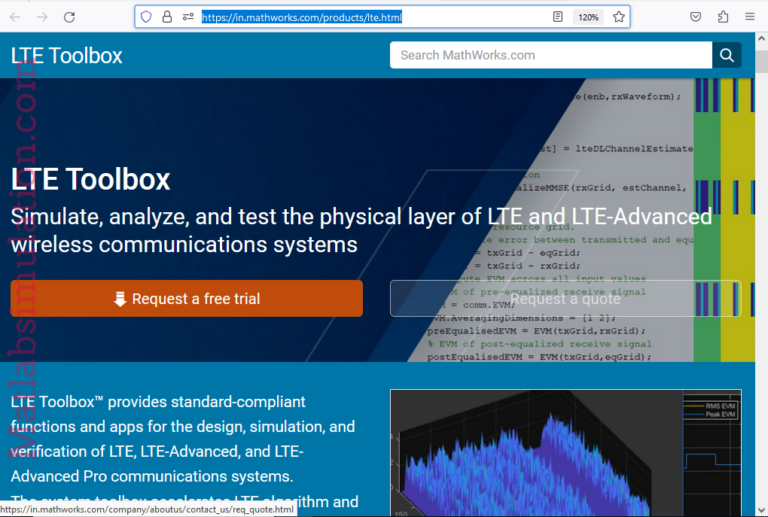768x517 pixels.
Task: Click Request a free trial button
Action: pos(187,299)
